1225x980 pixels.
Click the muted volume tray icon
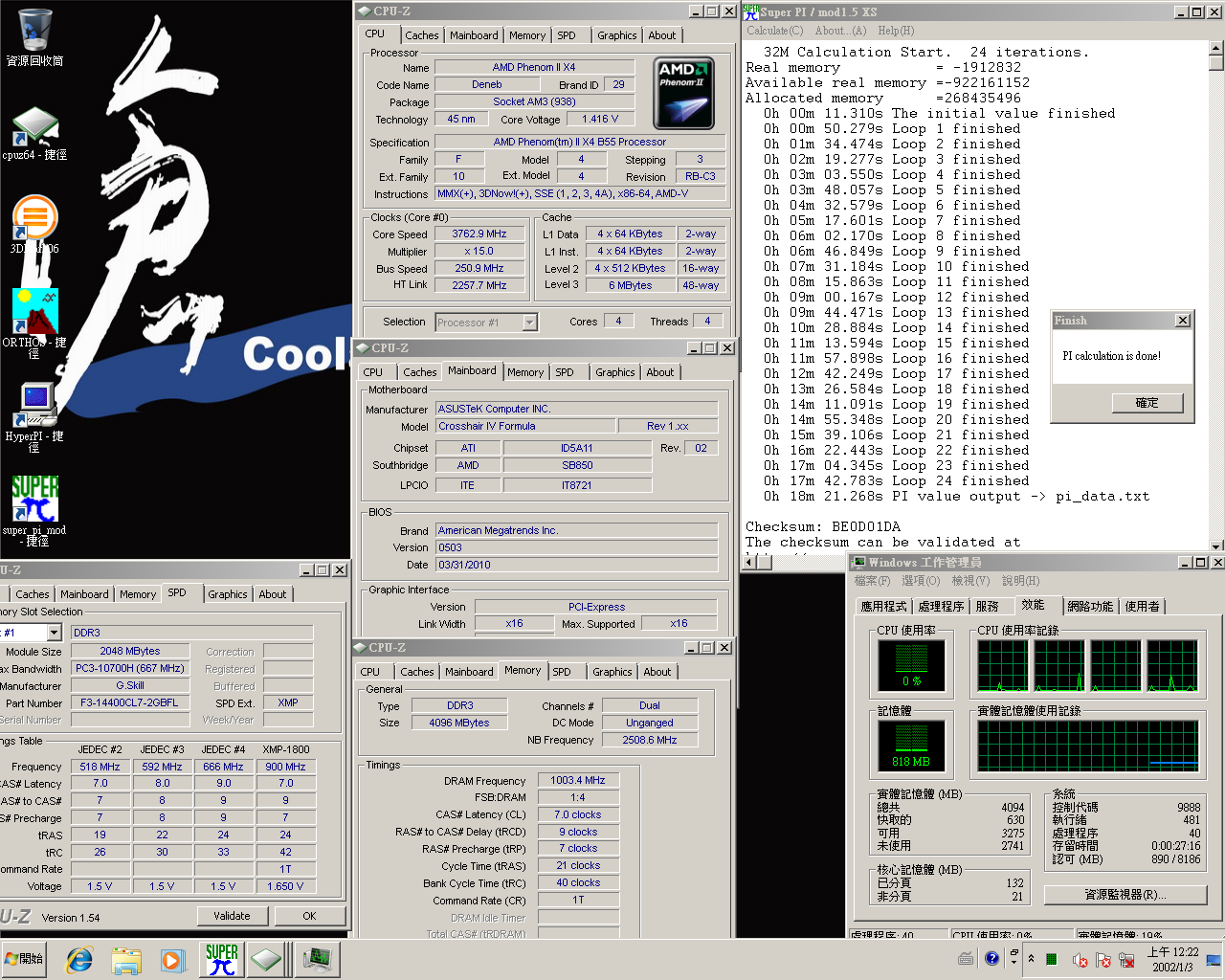click(1080, 960)
